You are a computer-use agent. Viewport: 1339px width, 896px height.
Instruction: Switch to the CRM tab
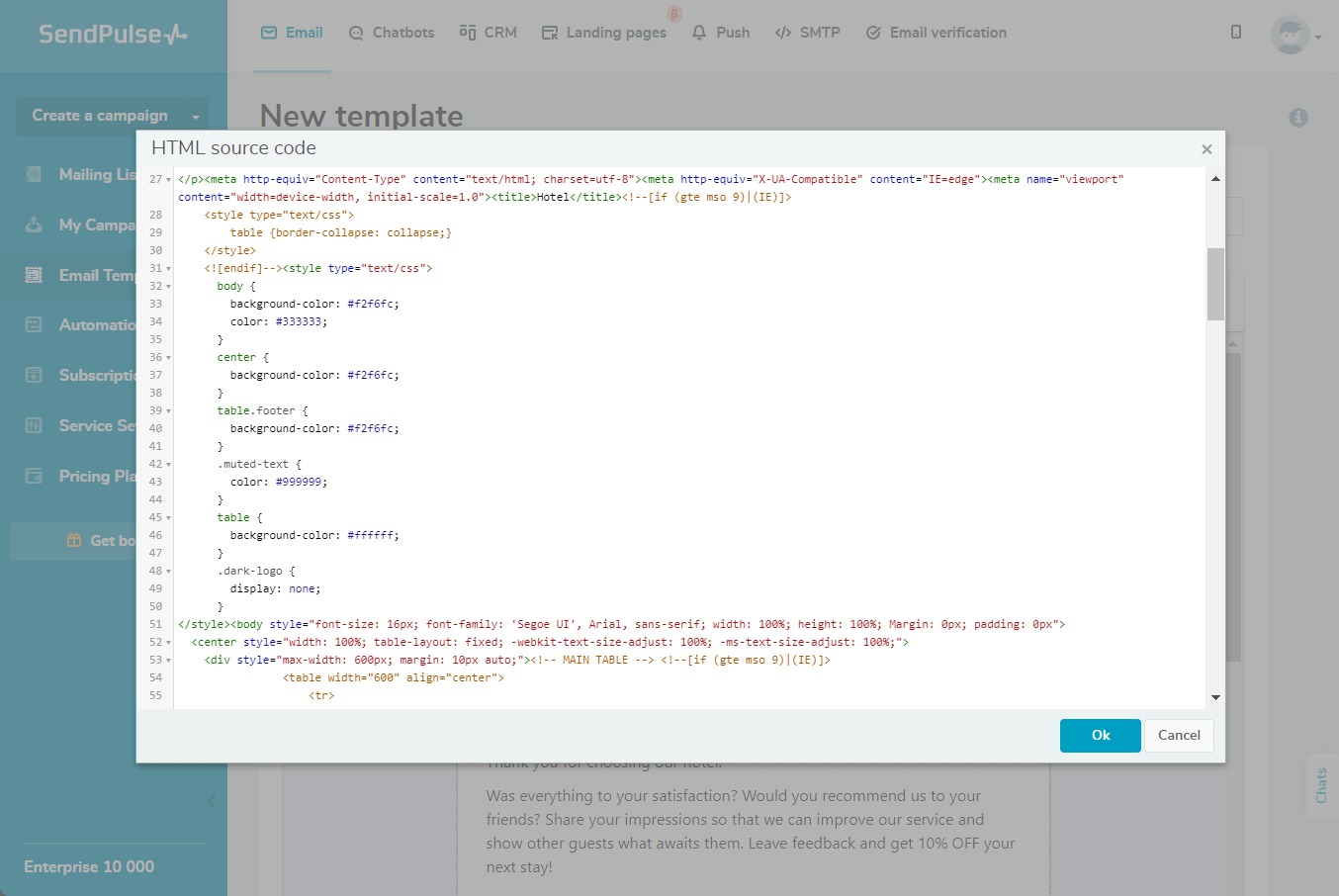[489, 33]
